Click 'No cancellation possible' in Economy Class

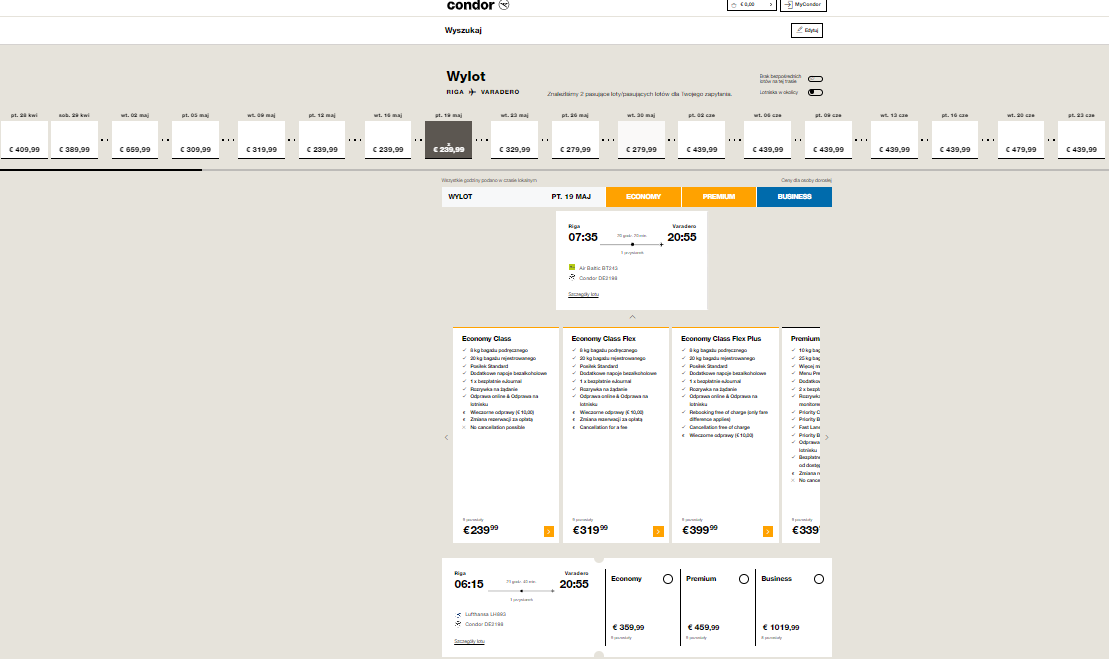pyautogui.click(x=497, y=427)
